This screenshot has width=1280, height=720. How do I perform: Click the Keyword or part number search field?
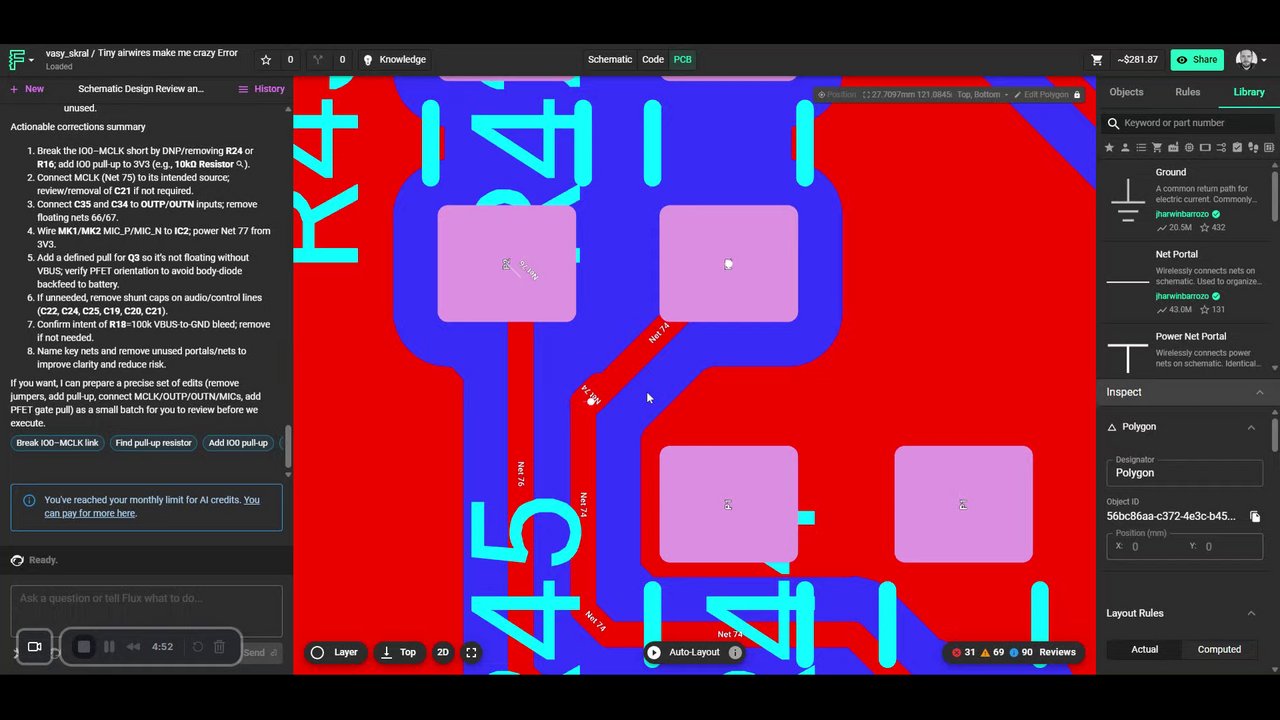click(x=1188, y=123)
